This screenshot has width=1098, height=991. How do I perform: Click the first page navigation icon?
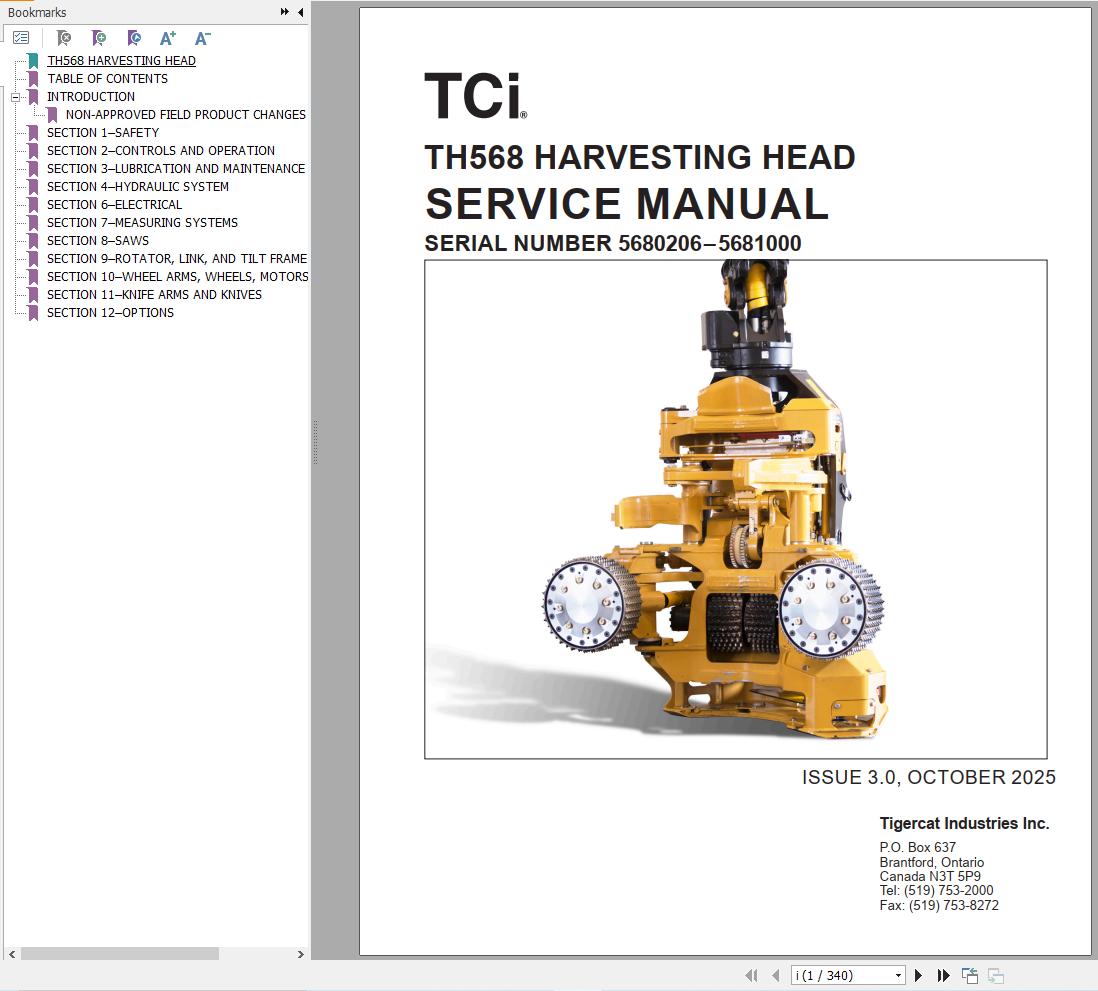[x=752, y=974]
